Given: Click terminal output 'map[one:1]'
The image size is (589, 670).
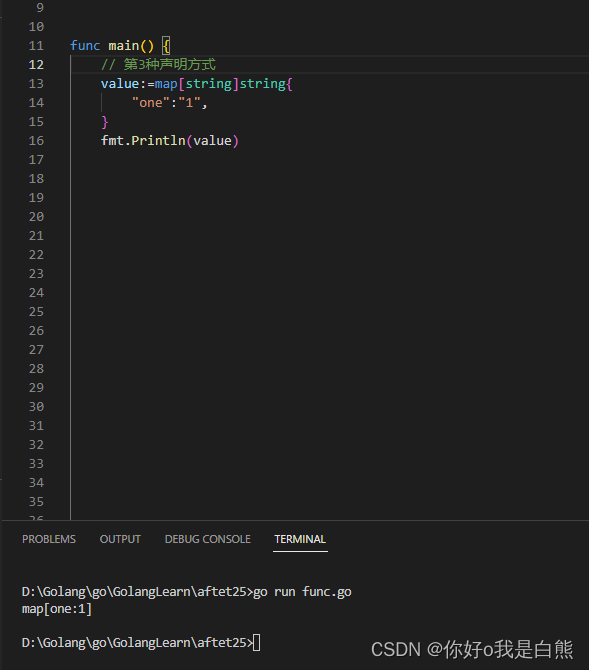Looking at the screenshot, I should pos(57,609).
